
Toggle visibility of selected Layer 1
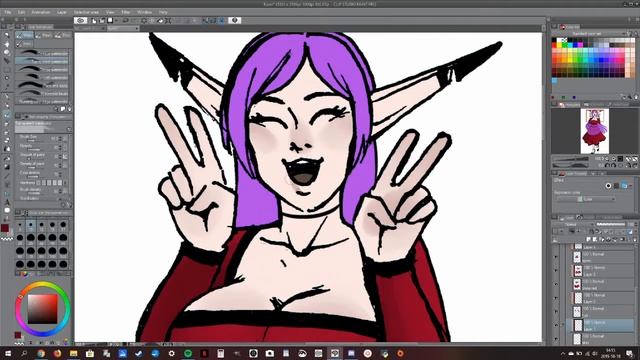click(x=556, y=325)
